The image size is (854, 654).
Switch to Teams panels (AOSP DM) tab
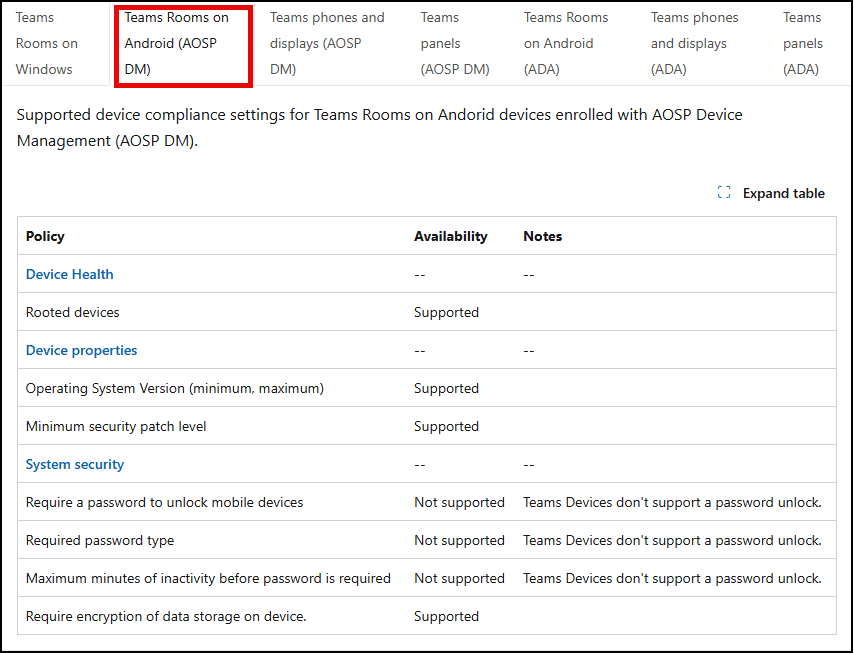pos(454,44)
